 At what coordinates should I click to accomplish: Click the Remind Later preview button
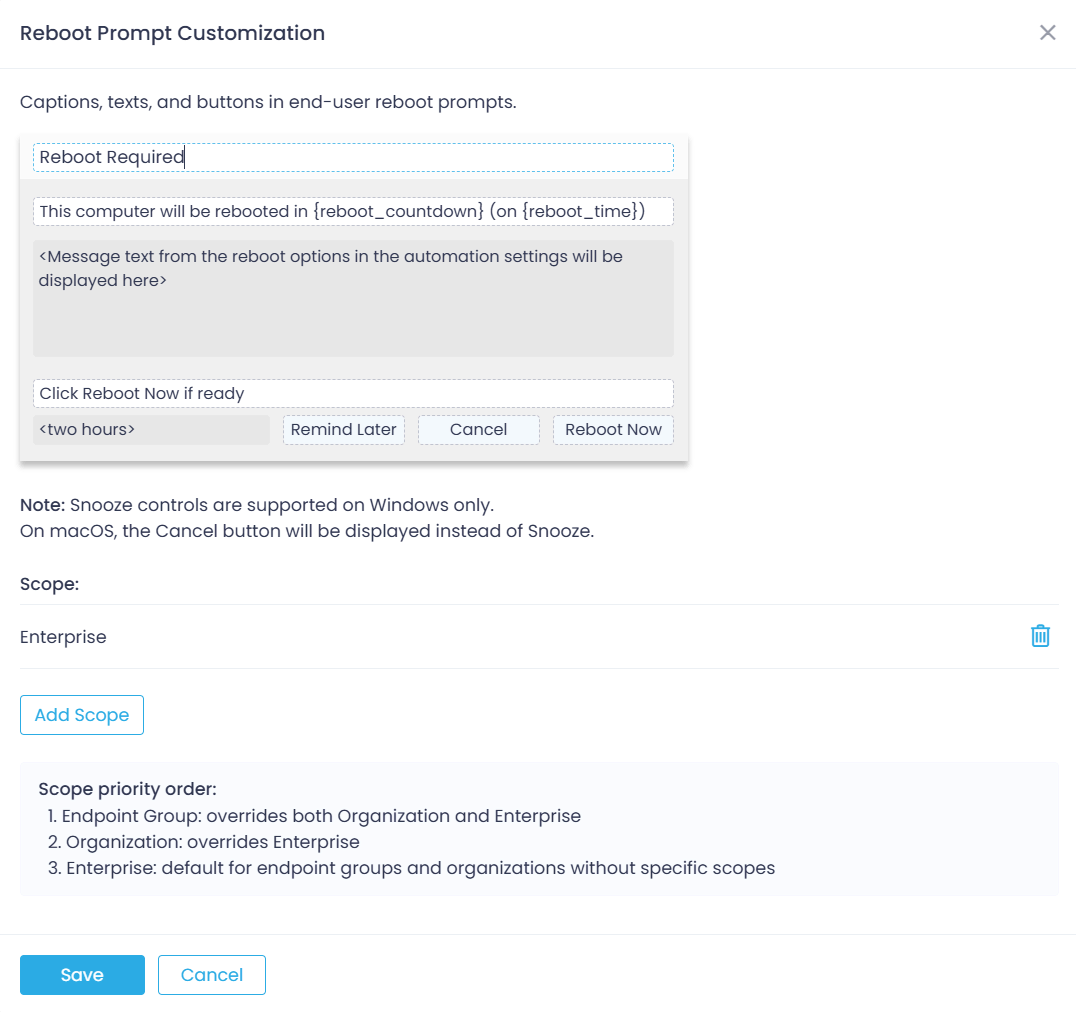pyautogui.click(x=343, y=429)
